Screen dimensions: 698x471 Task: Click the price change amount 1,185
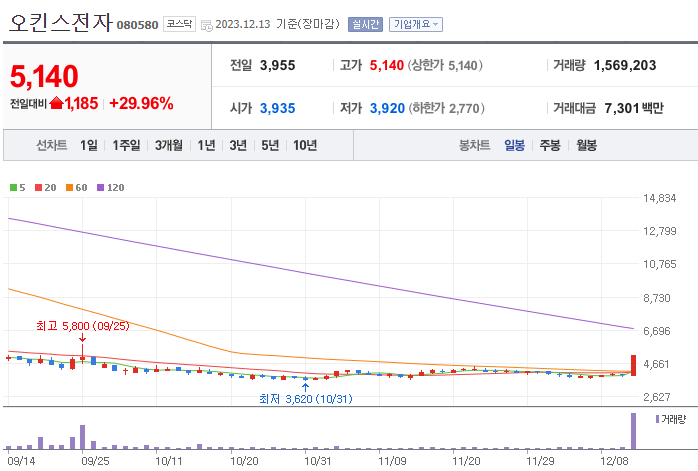coord(81,103)
